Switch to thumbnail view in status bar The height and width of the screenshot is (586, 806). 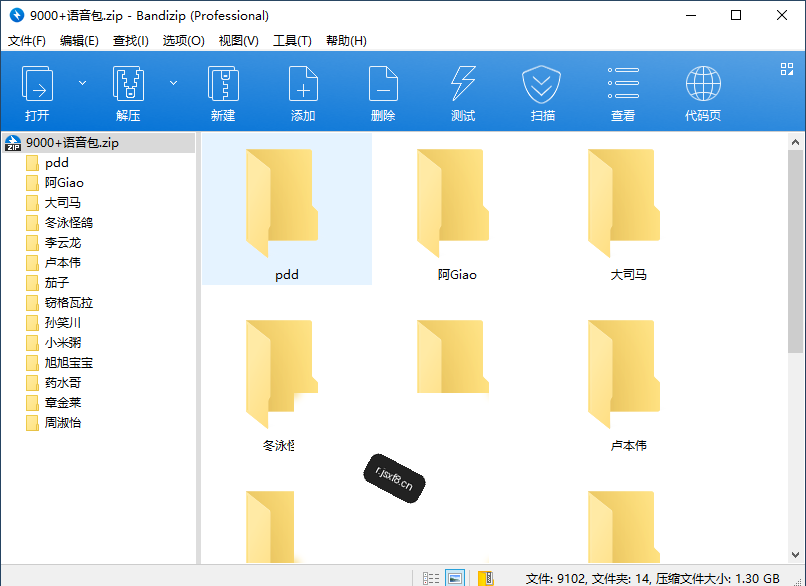point(455,578)
